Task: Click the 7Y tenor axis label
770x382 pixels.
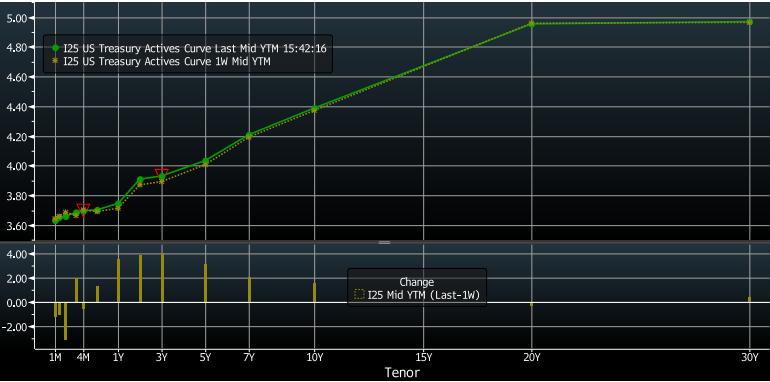Action: 249,357
